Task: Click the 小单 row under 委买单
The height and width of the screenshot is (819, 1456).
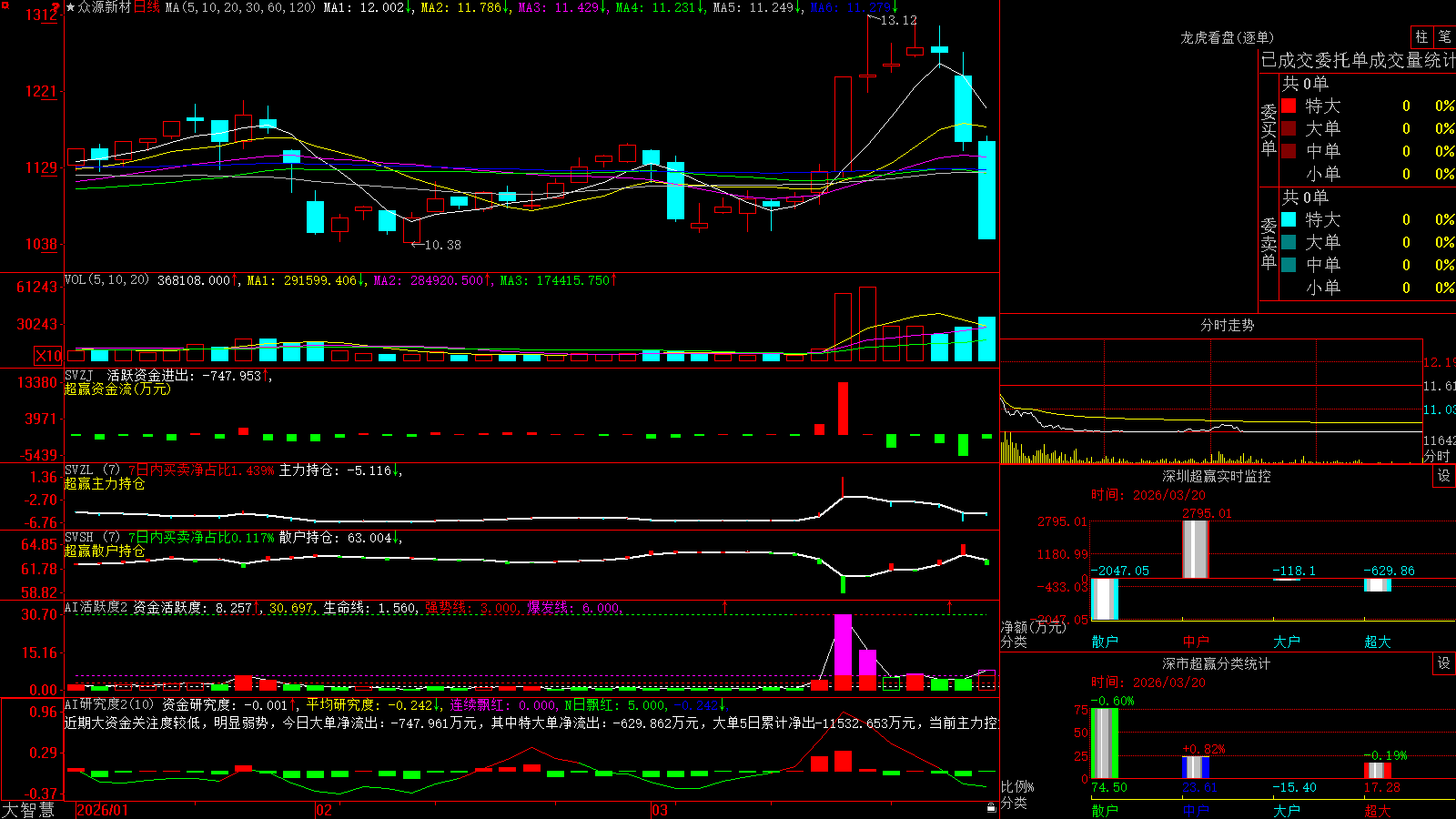Action: pos(1368,174)
